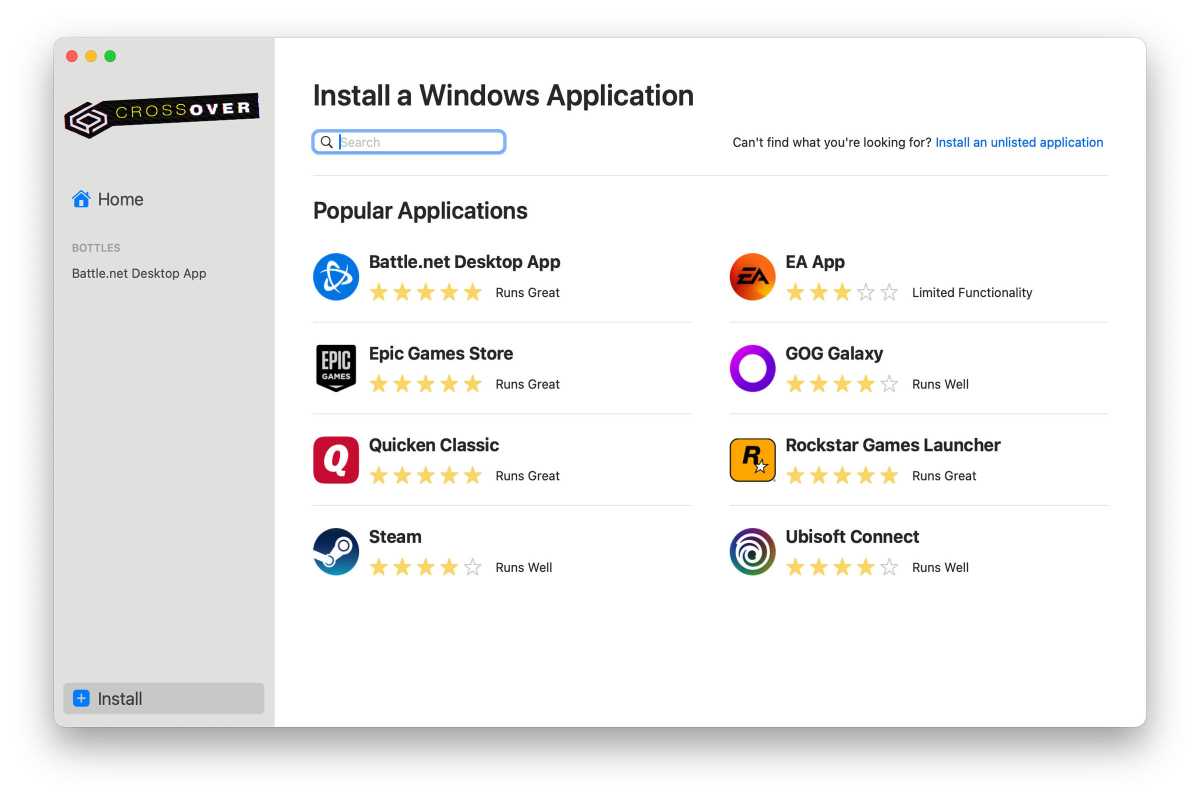Viewport: 1200px width, 800px height.
Task: Click the Steam logo icon
Action: (336, 552)
